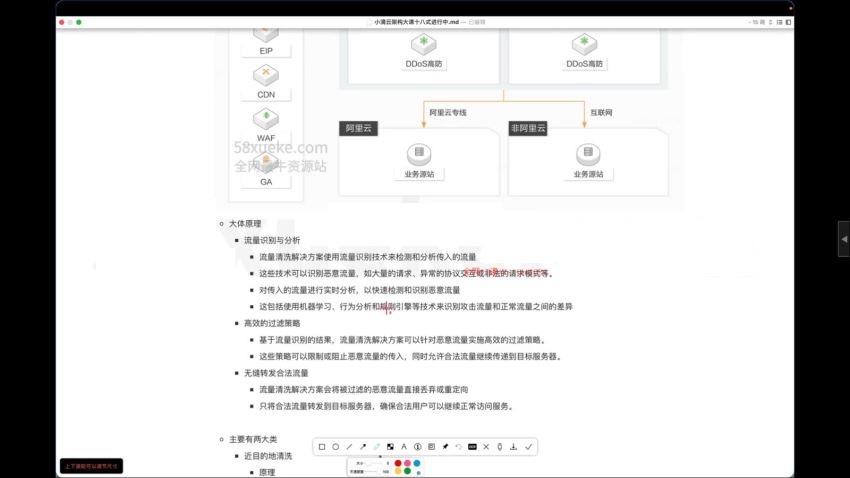
Task: Select the text A annotation tool
Action: 404,447
